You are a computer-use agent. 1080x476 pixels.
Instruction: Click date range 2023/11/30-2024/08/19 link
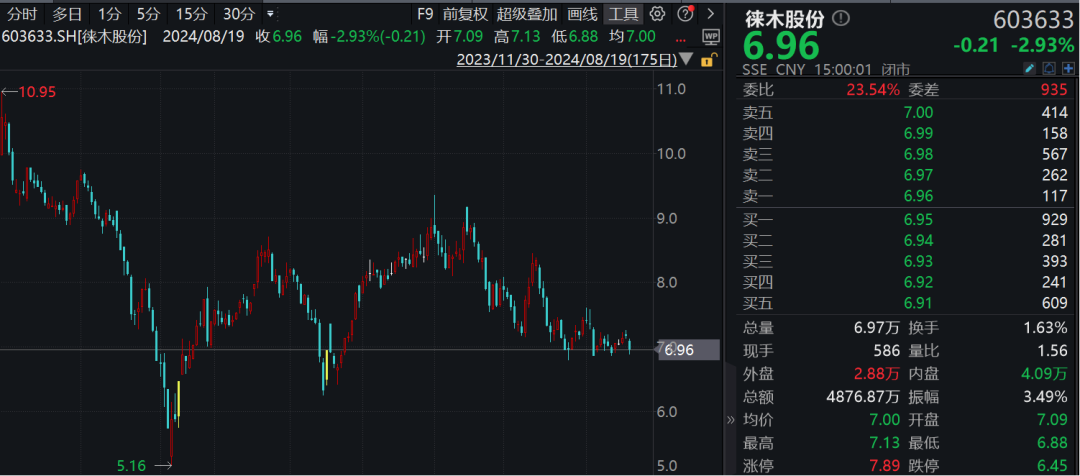(x=566, y=60)
